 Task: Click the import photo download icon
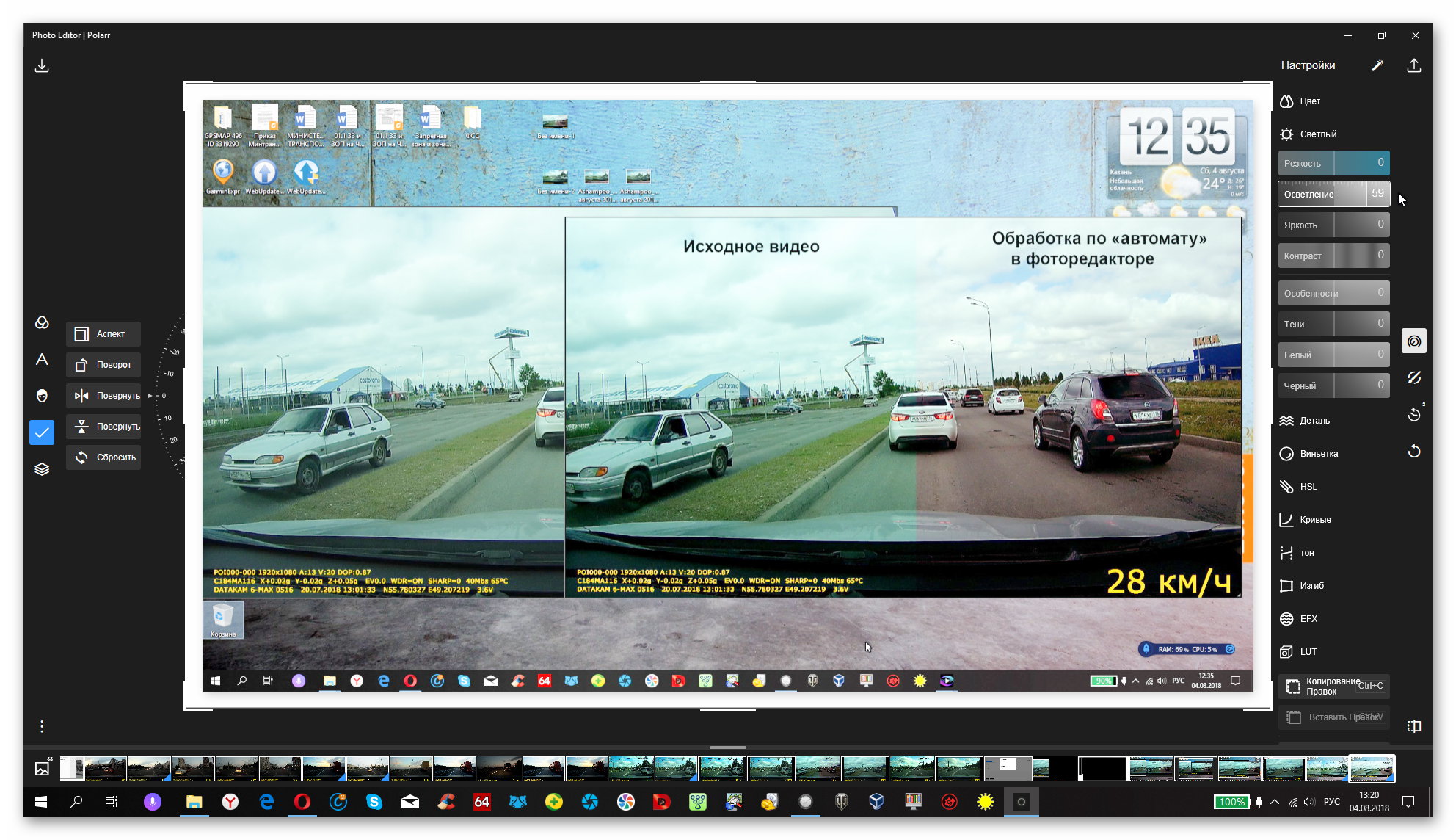tap(42, 66)
